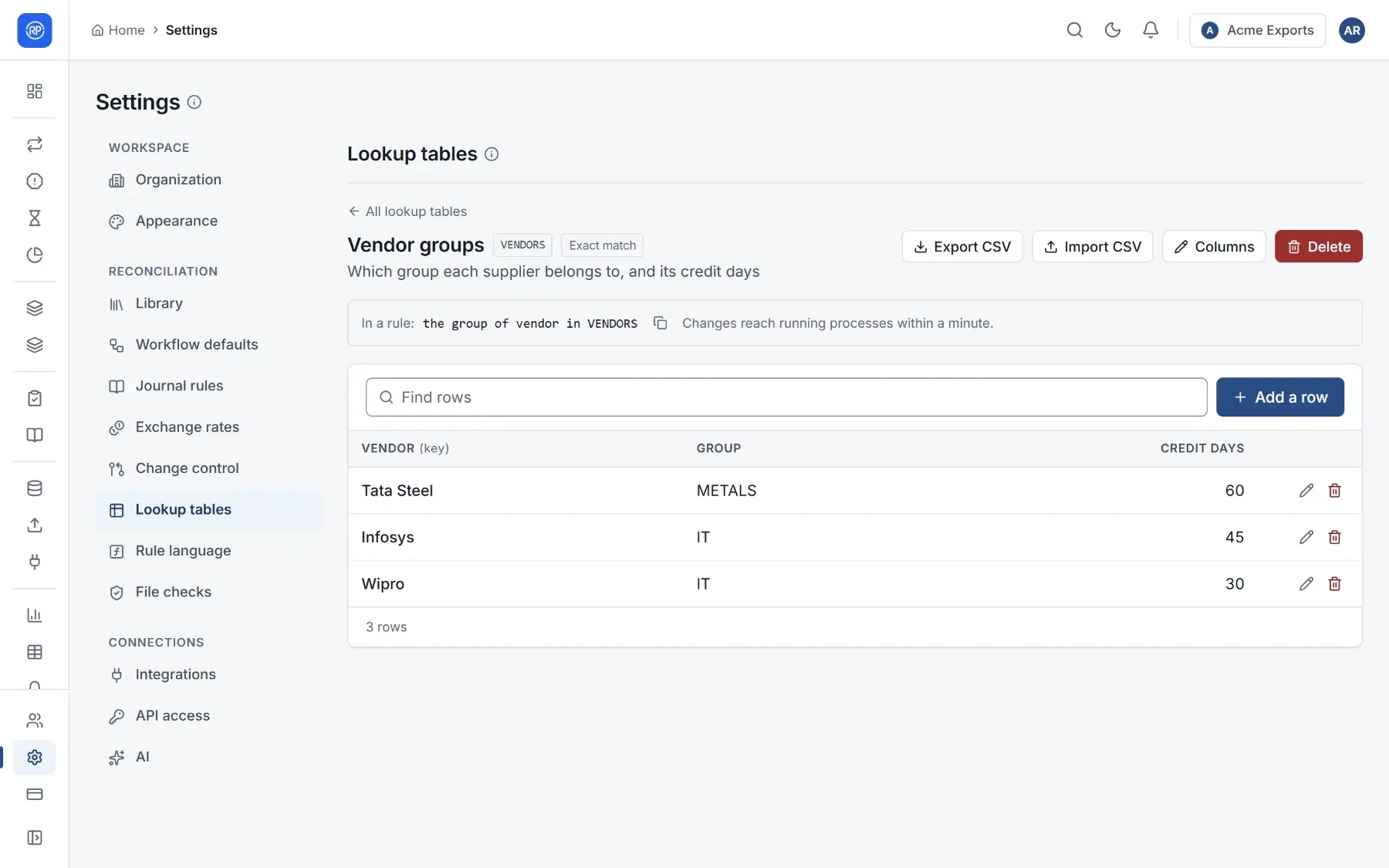Image resolution: width=1389 pixels, height=868 pixels.
Task: Copy the rule snippet with copy icon
Action: pyautogui.click(x=660, y=323)
